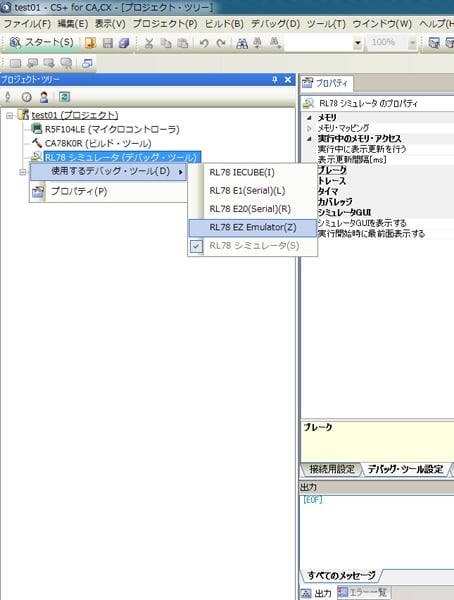Click the green refresh icon in project tree

pos(64,97)
